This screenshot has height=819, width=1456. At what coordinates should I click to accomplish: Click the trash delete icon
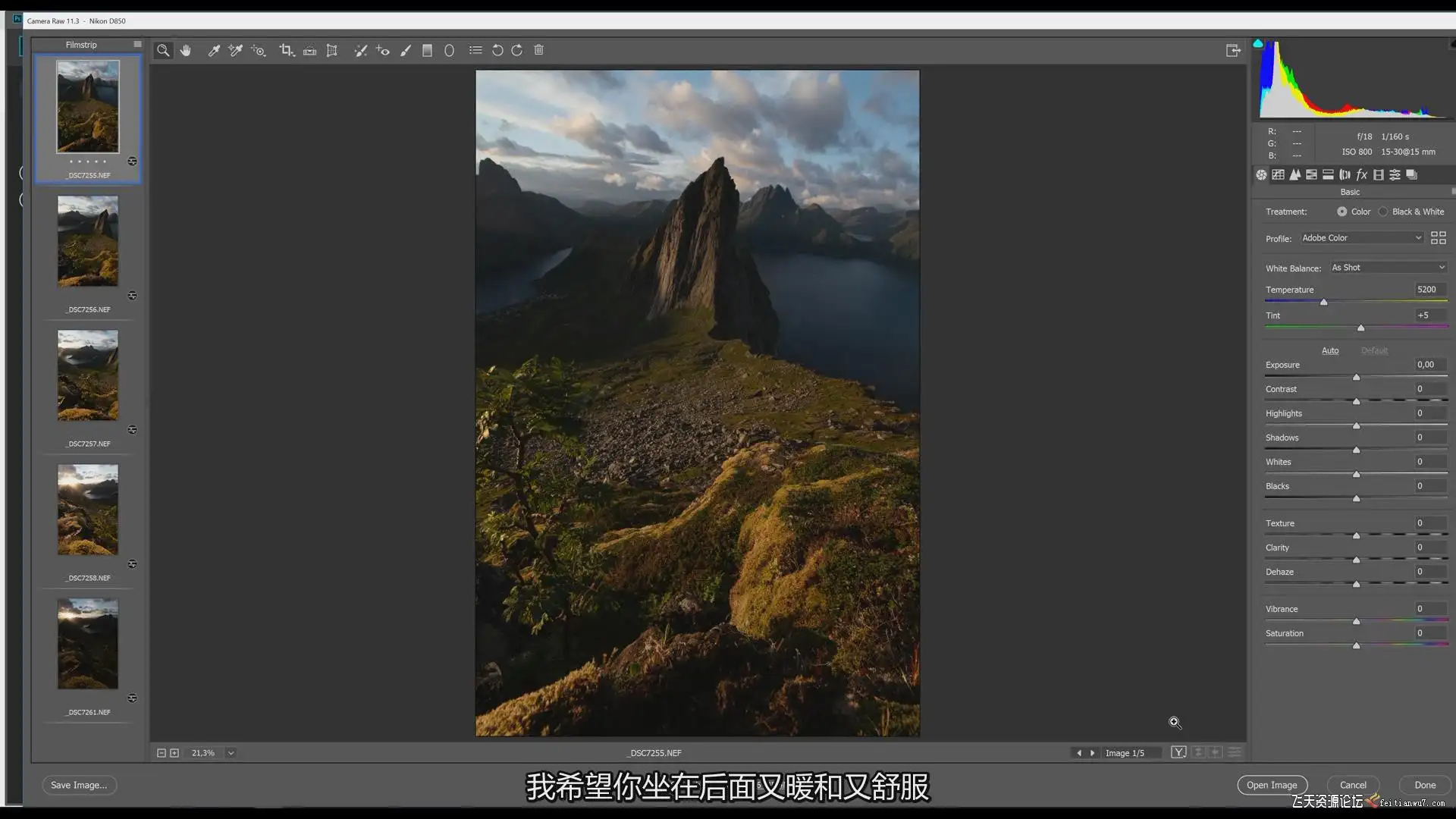click(538, 50)
